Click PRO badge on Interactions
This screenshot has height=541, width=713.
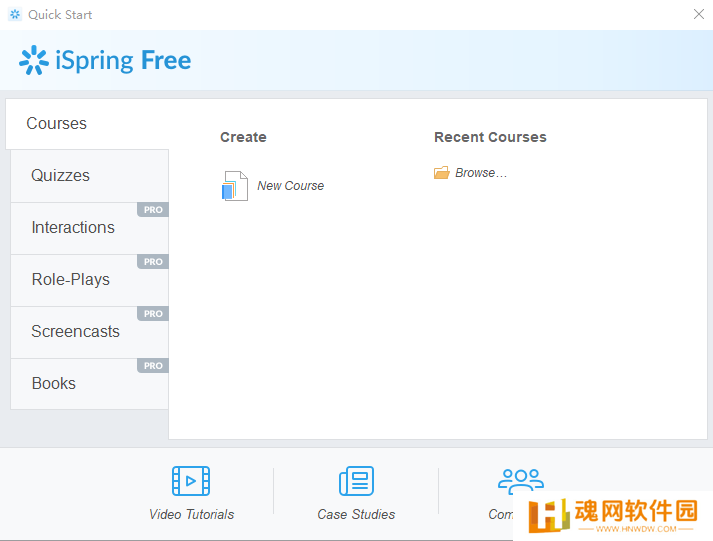coord(153,210)
